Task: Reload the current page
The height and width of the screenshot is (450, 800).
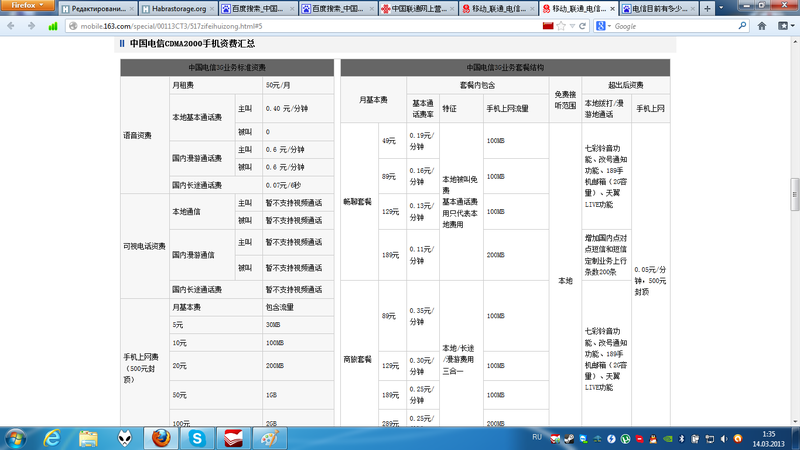Action: (582, 26)
